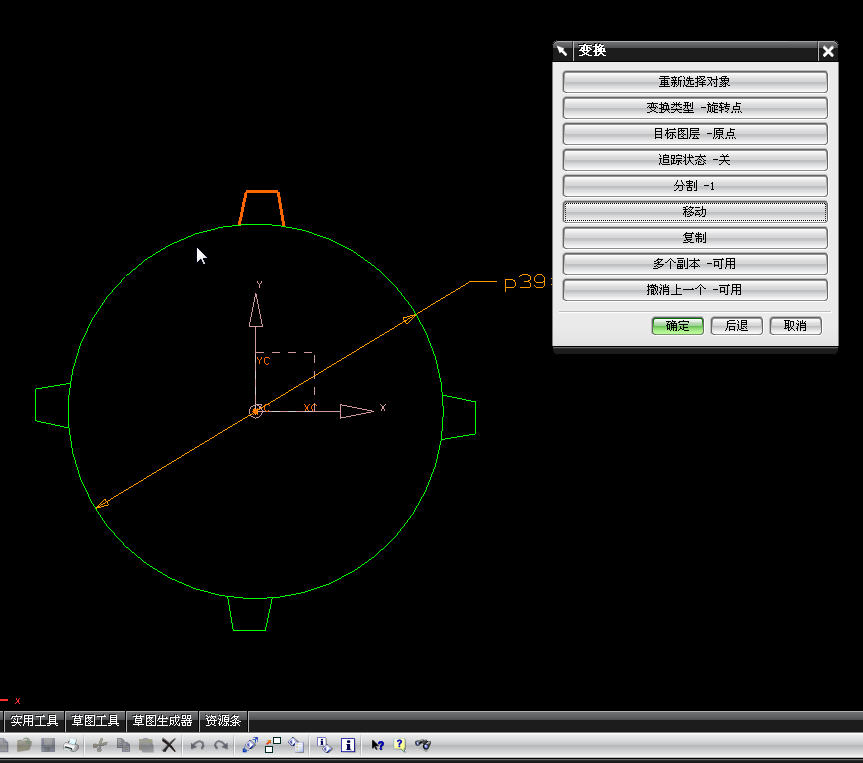Viewport: 863px width, 763px height.
Task: Open the 草图工具 tab
Action: pyautogui.click(x=95, y=721)
